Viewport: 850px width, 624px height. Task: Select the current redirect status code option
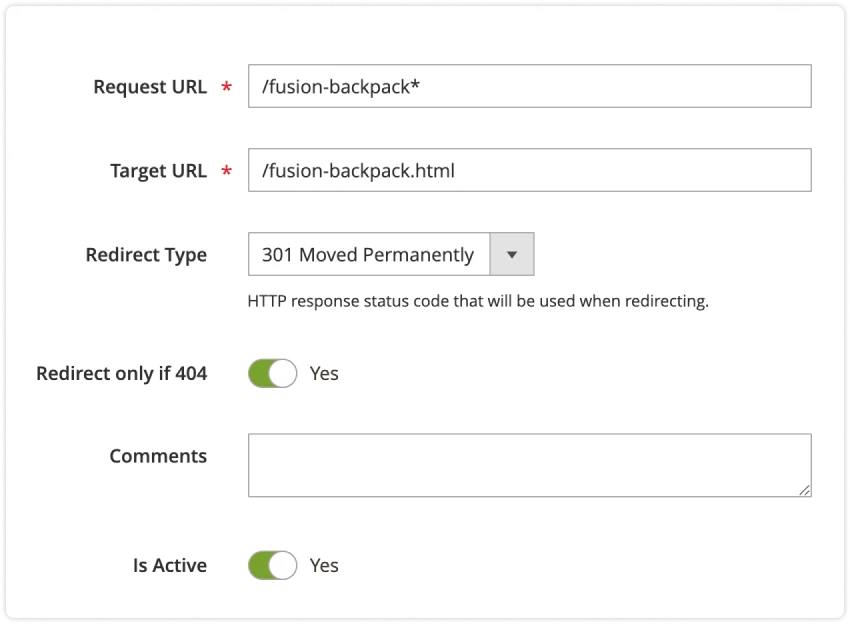click(x=368, y=254)
